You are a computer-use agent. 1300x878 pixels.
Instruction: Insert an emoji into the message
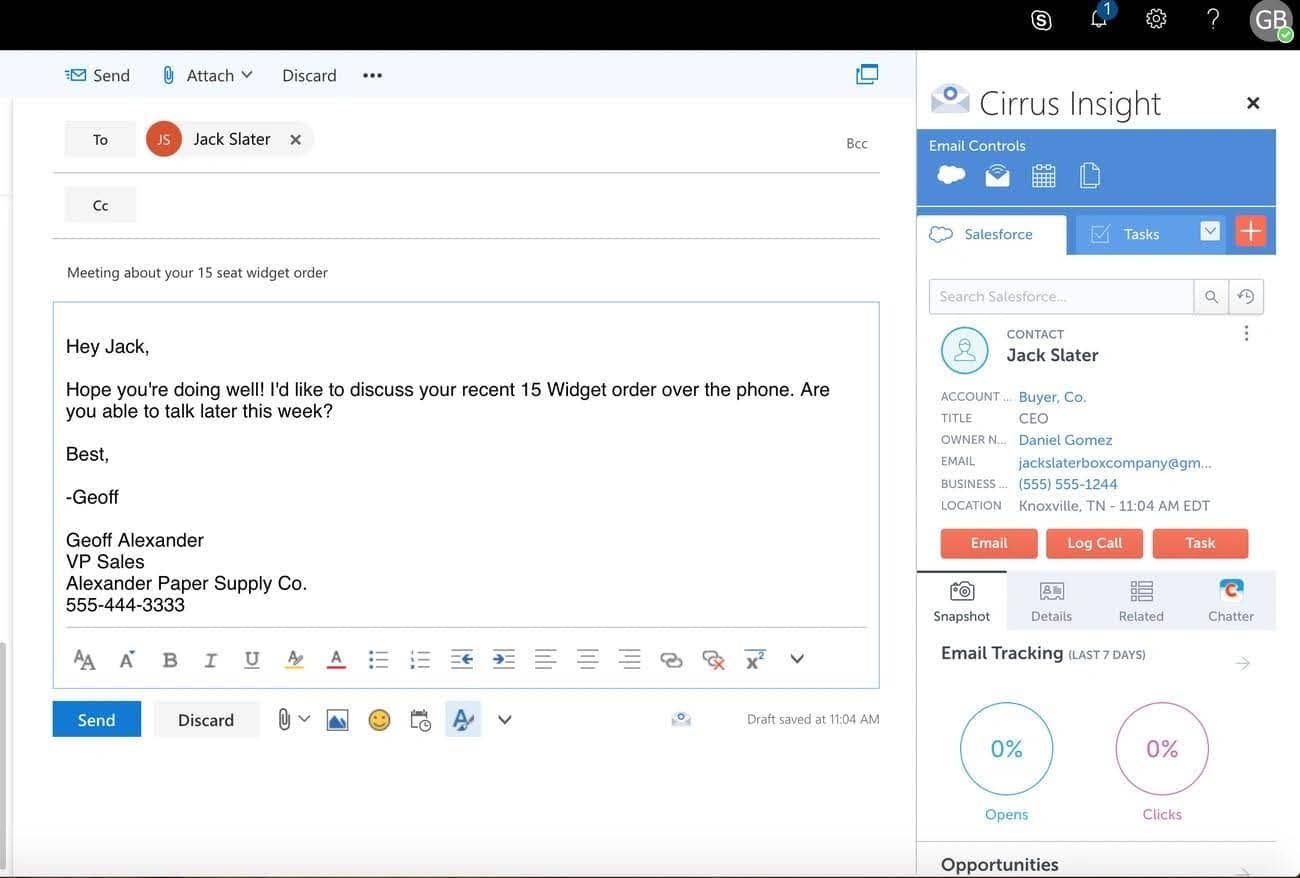click(x=379, y=717)
